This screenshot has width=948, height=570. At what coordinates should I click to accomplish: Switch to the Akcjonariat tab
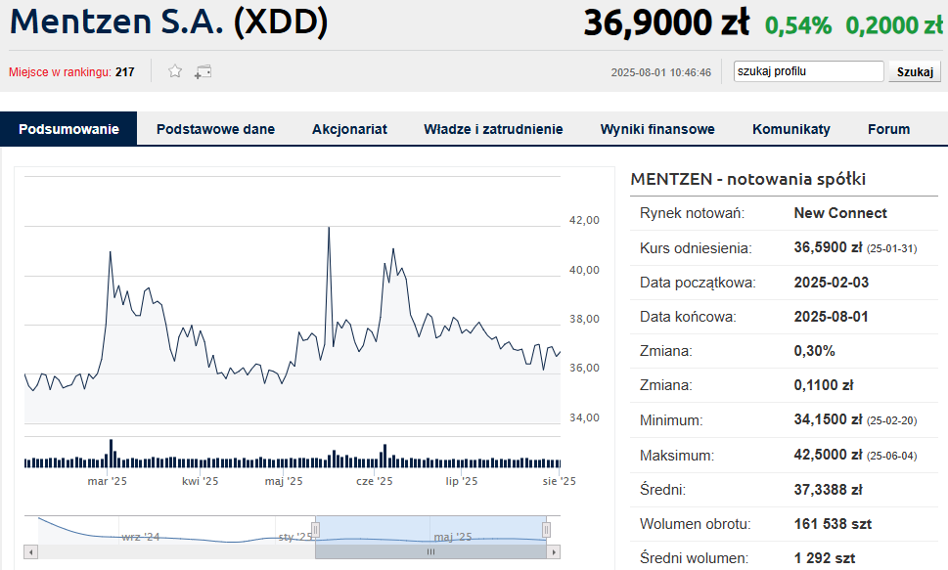[x=349, y=129]
